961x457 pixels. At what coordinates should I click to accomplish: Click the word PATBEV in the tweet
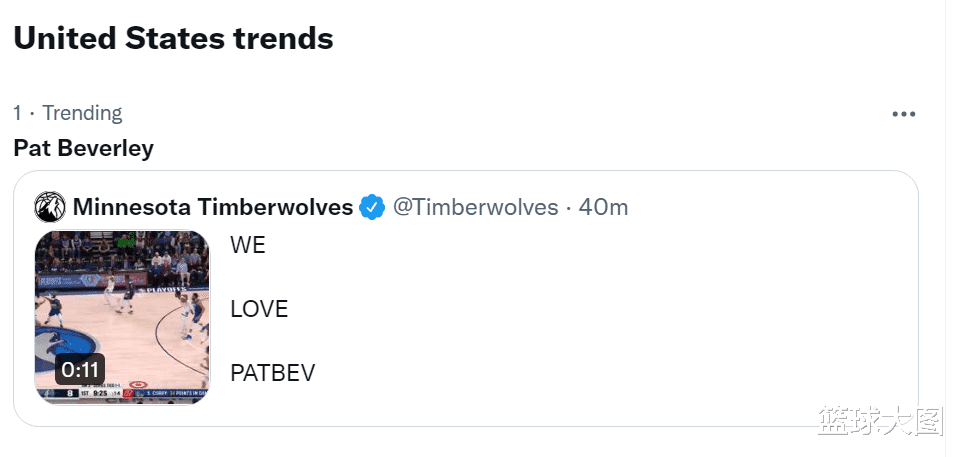click(273, 372)
